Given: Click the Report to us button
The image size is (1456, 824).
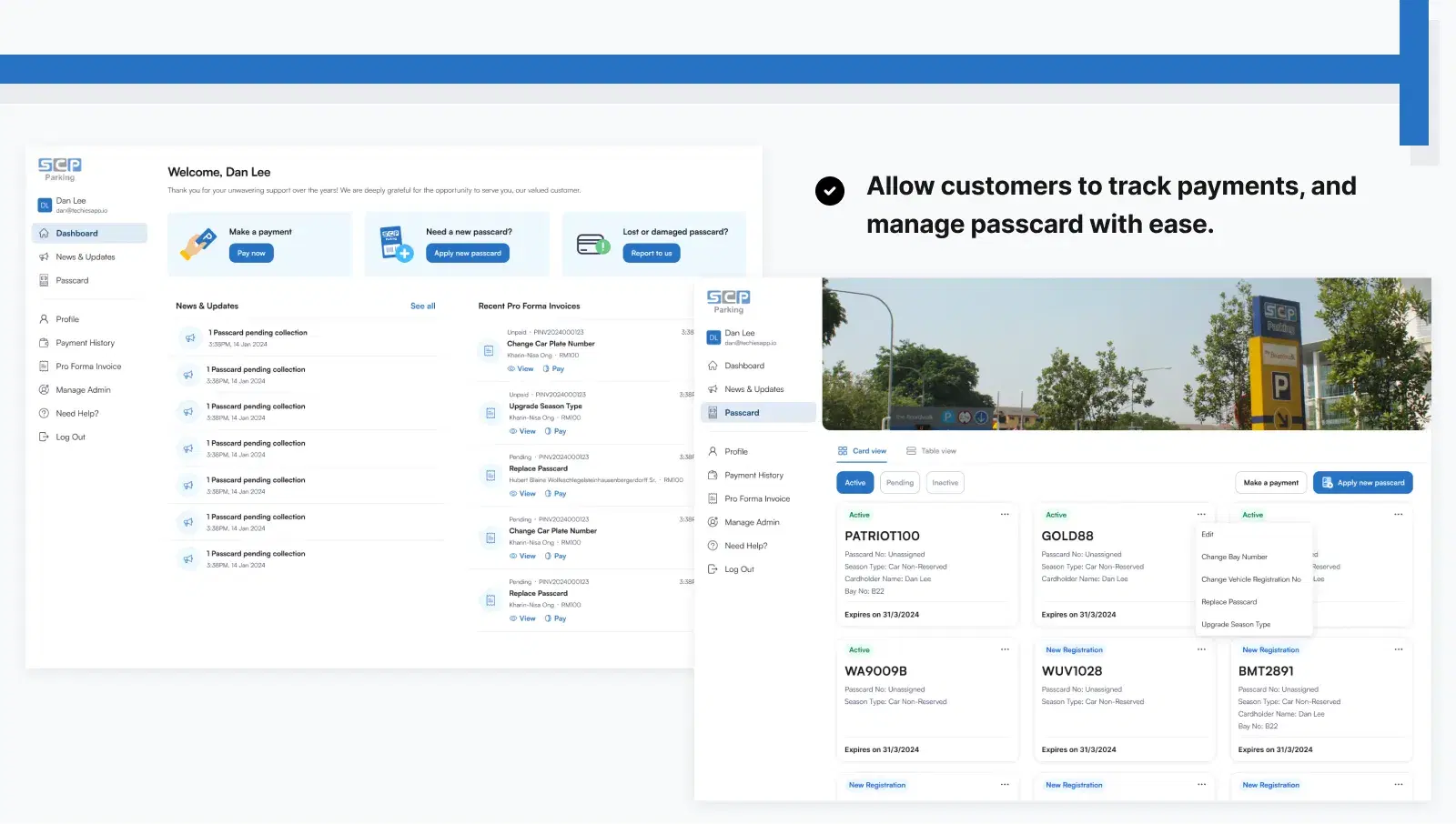Looking at the screenshot, I should coord(652,254).
